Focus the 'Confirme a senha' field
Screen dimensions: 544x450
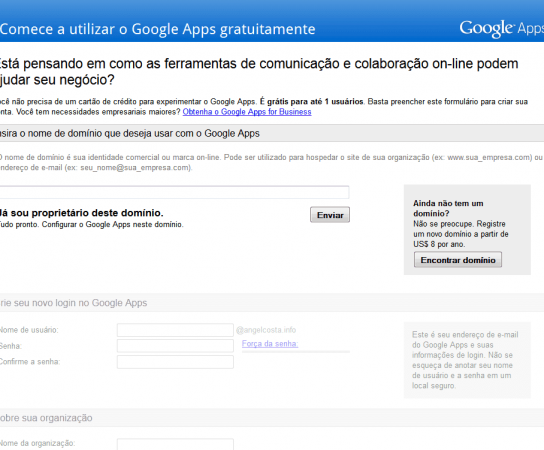(175, 362)
